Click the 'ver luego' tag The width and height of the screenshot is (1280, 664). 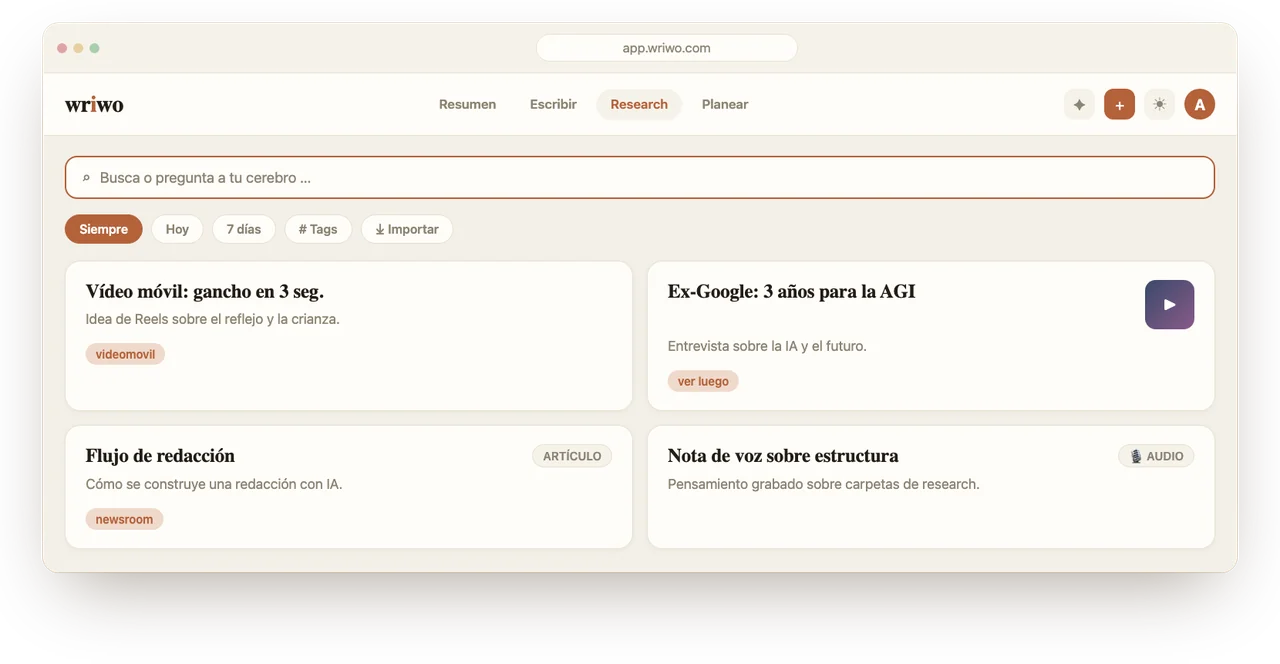703,381
